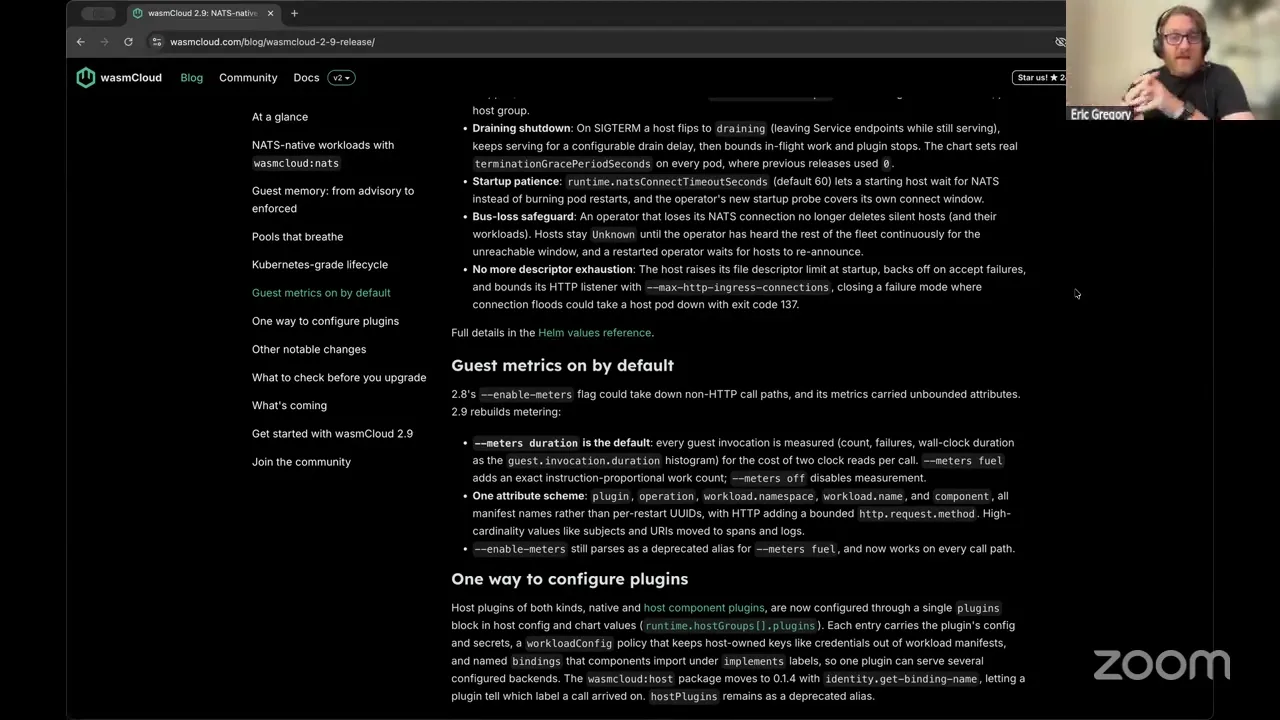Click the crossed-eye icon in address bar
This screenshot has width=1280, height=720.
tap(1060, 42)
